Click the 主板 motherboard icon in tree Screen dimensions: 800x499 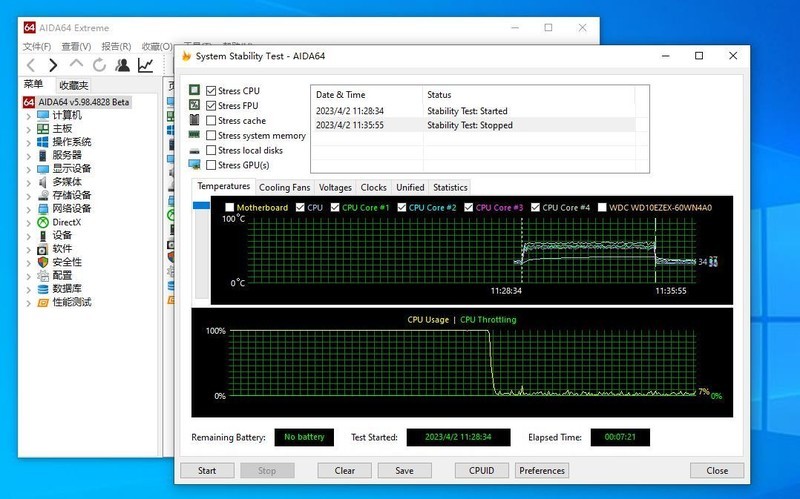(x=43, y=129)
